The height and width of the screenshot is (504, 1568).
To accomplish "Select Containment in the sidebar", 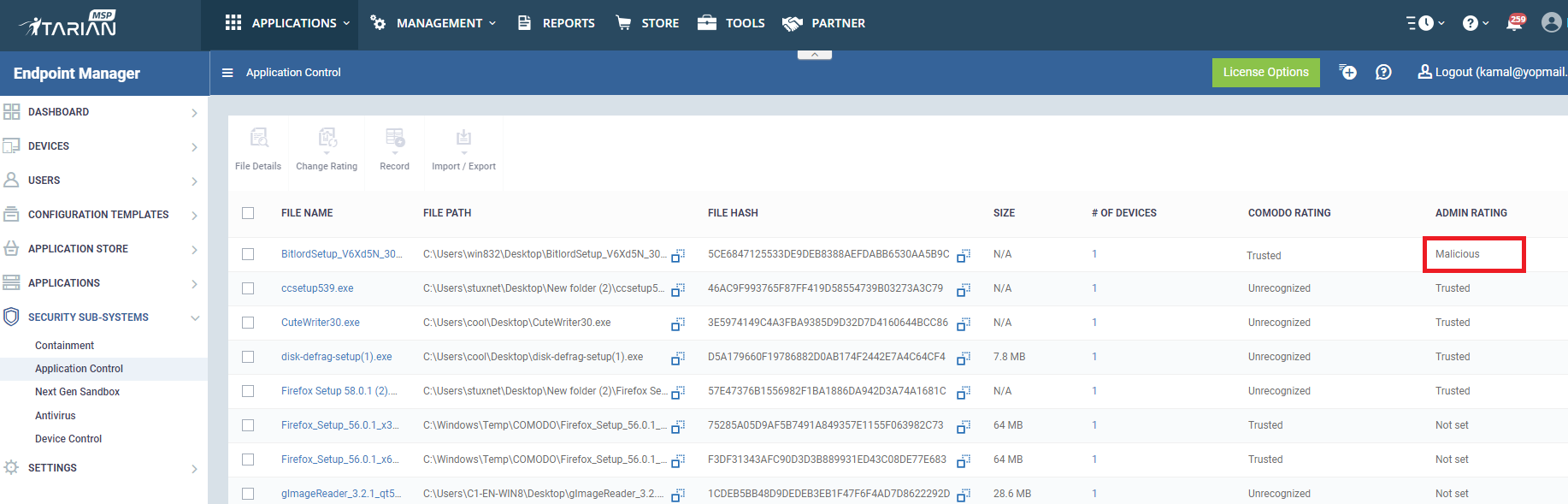I will [x=64, y=346].
